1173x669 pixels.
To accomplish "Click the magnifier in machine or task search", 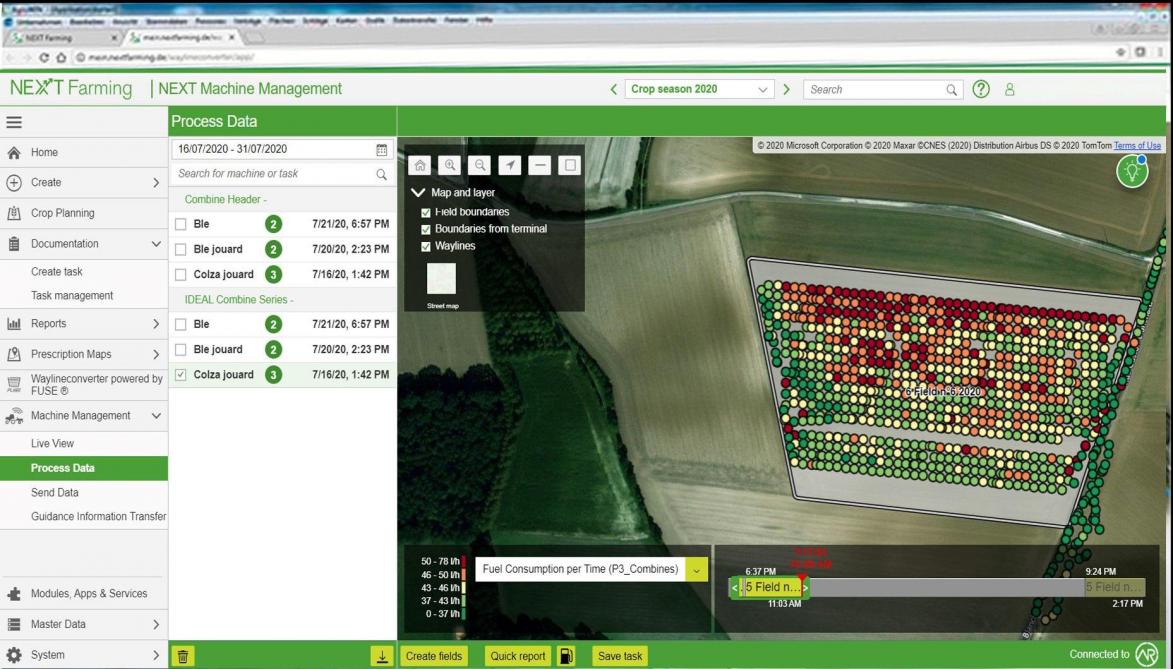I will [382, 174].
